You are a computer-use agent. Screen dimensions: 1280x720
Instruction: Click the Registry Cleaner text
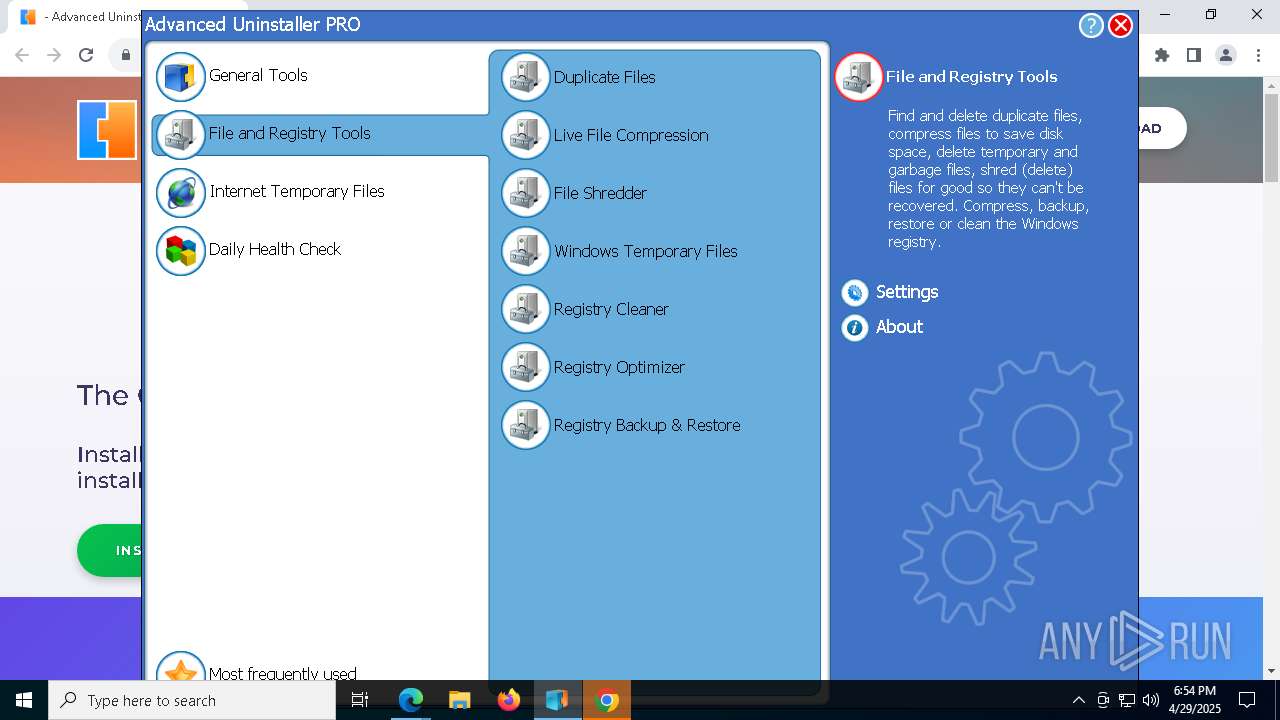pos(611,309)
